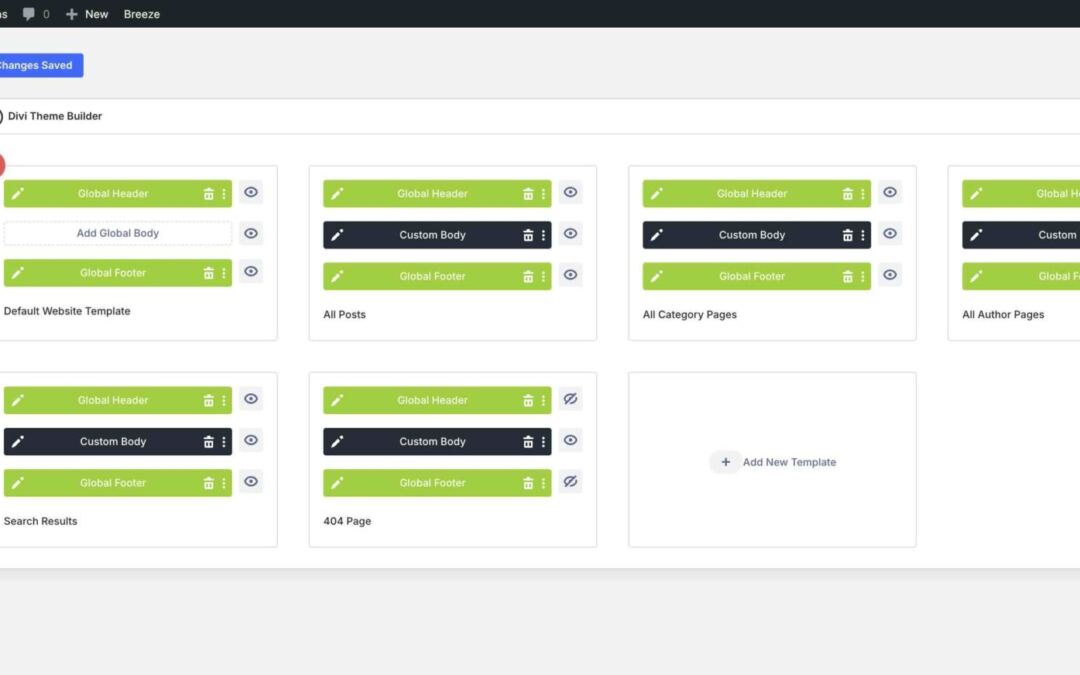
Task: Show the 404 Page Global Footer
Action: pyautogui.click(x=570, y=481)
